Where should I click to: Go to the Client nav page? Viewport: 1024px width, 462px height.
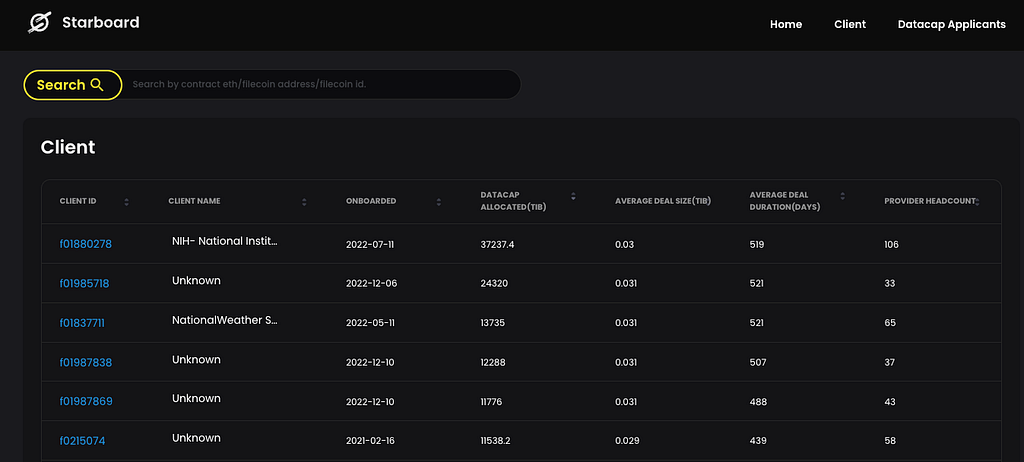pos(850,24)
